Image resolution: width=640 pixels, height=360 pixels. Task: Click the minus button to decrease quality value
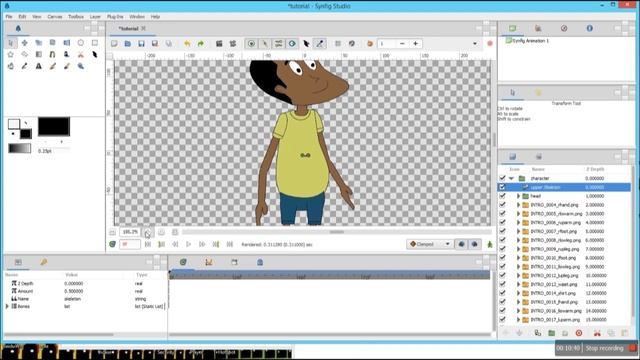[402, 44]
